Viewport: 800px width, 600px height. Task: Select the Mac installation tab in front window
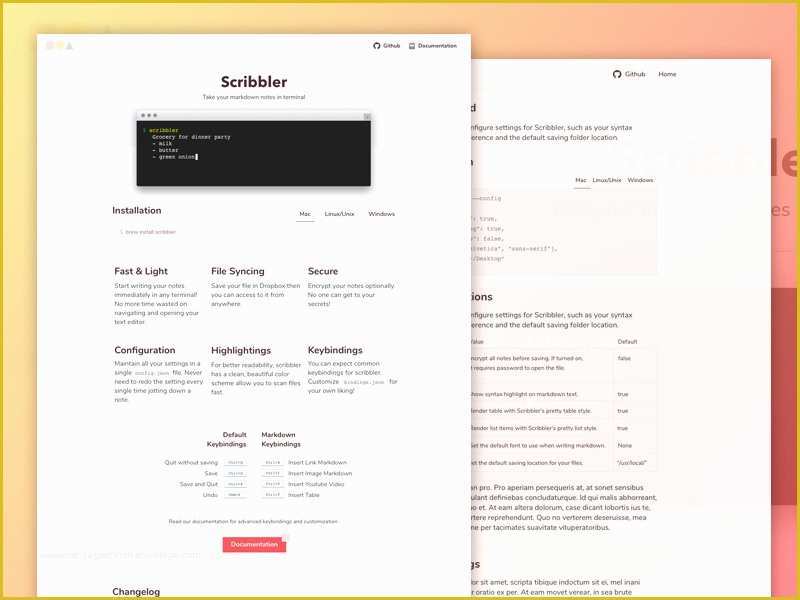pyautogui.click(x=305, y=214)
